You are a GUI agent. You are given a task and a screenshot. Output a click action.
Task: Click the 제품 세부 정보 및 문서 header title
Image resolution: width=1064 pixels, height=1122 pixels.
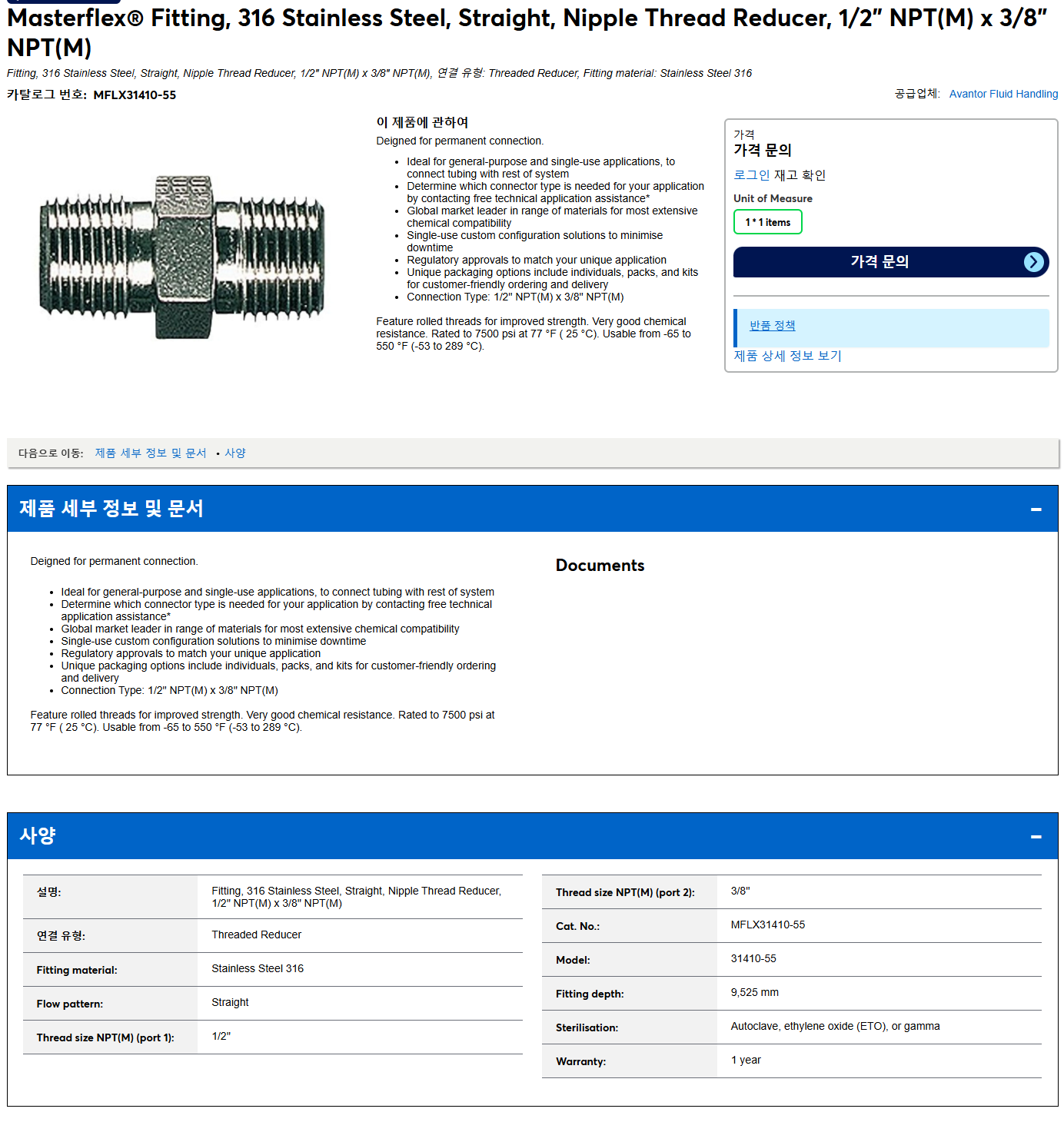pos(111,509)
